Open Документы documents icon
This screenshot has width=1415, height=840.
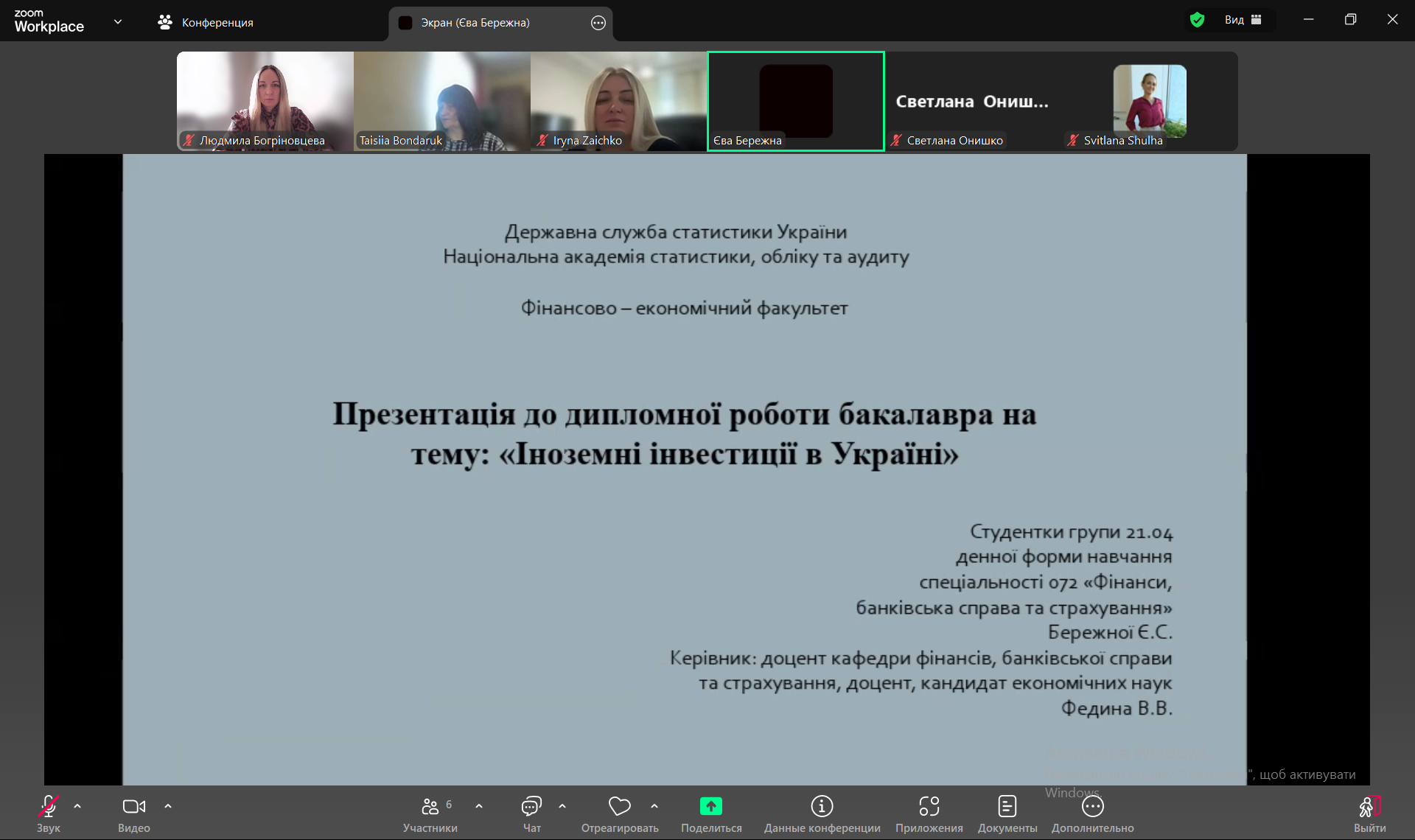click(x=1007, y=808)
